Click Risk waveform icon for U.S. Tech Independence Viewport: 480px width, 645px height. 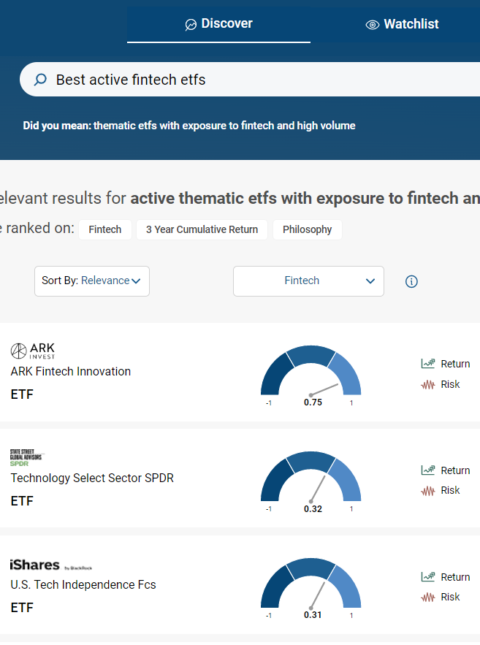point(428,597)
